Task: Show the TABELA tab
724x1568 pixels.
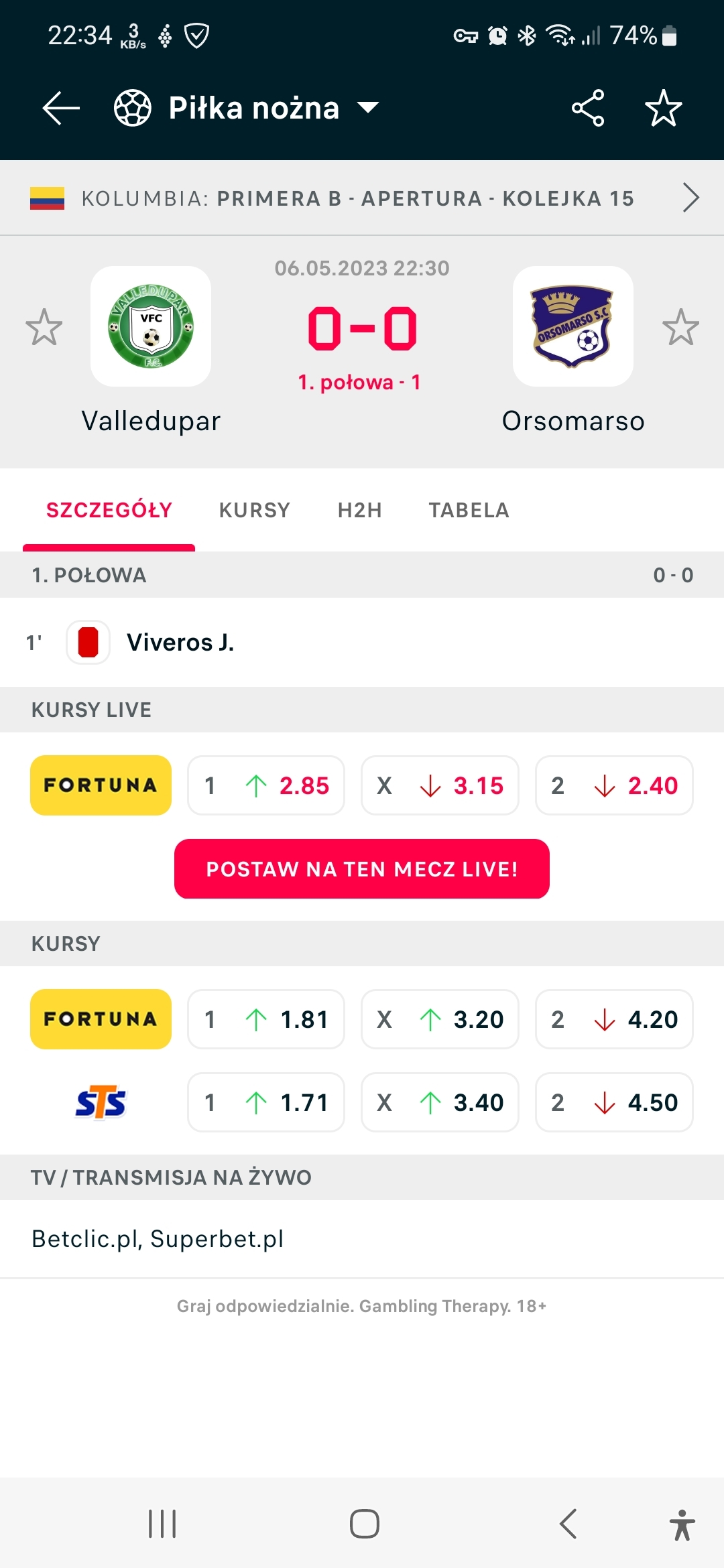Action: point(469,510)
